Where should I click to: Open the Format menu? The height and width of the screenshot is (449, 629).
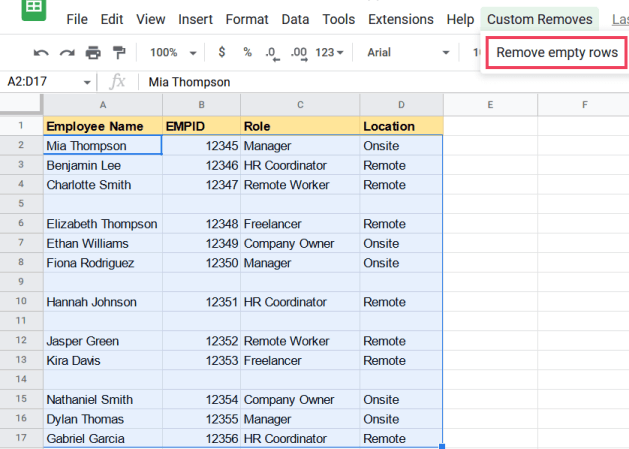(x=247, y=19)
